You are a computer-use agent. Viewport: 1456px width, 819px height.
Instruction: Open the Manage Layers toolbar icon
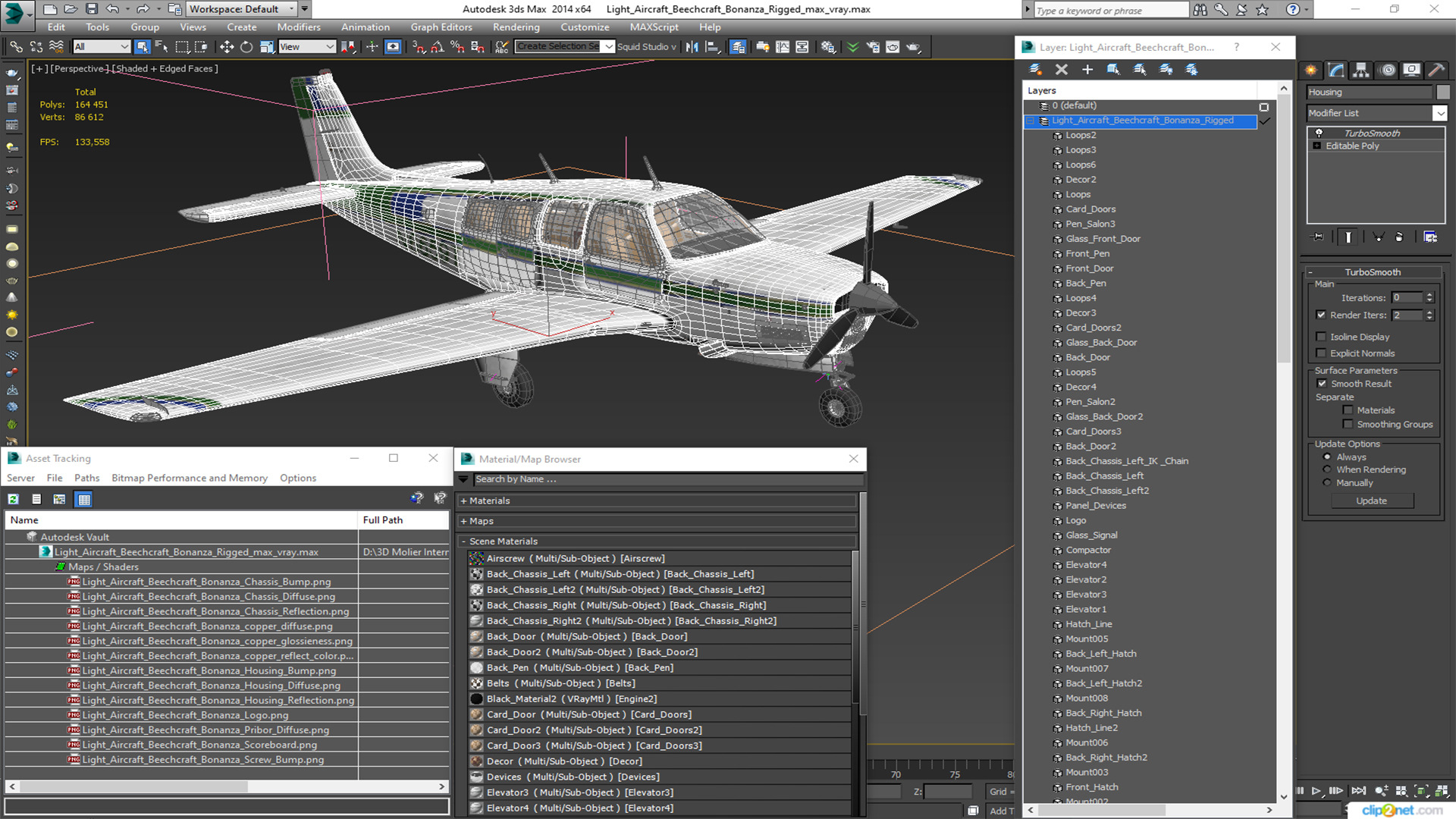(x=738, y=47)
